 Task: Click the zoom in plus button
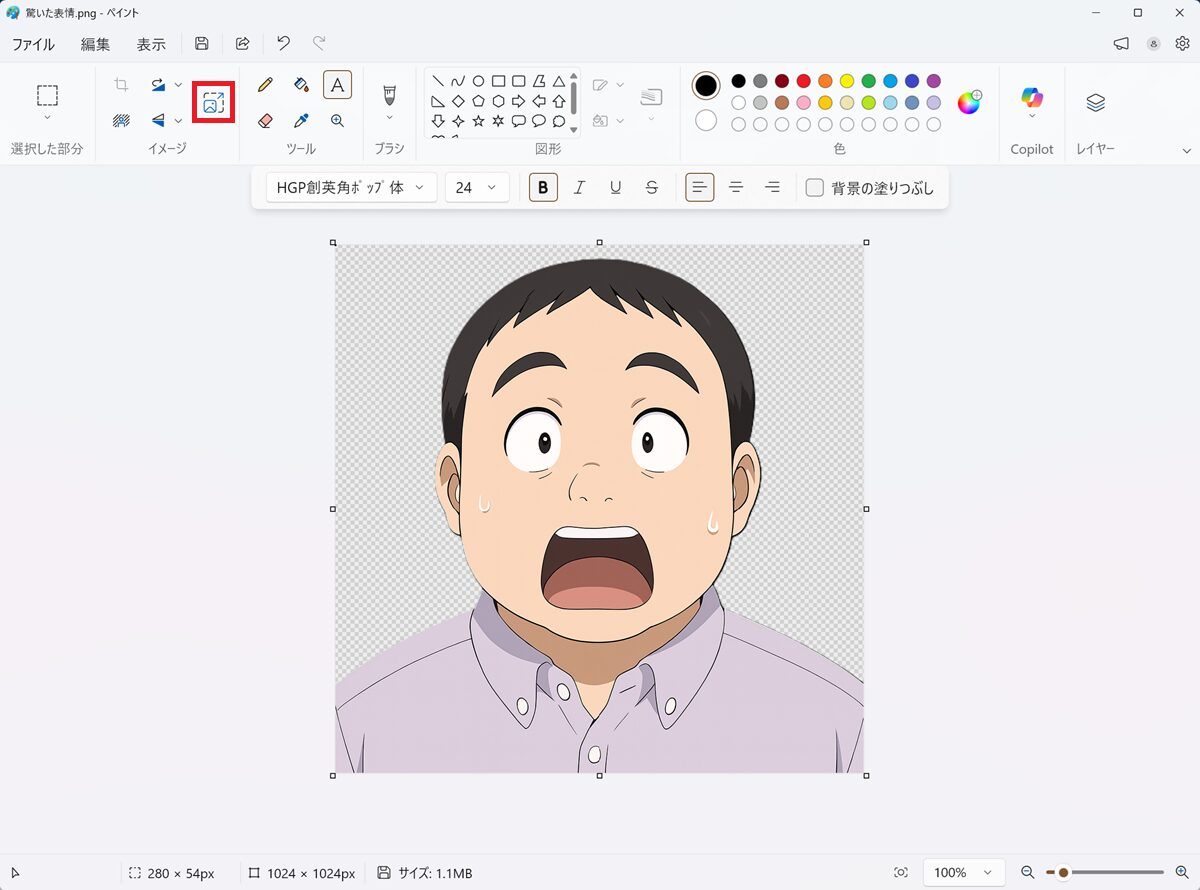pos(1182,873)
